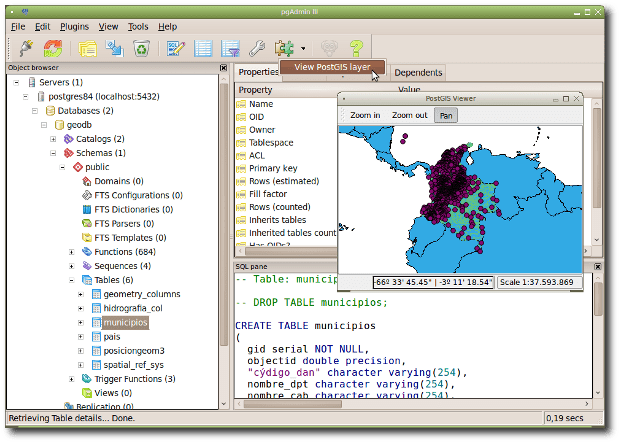Click the Create new object icon
The height and width of the screenshot is (443, 620).
(x=115, y=48)
